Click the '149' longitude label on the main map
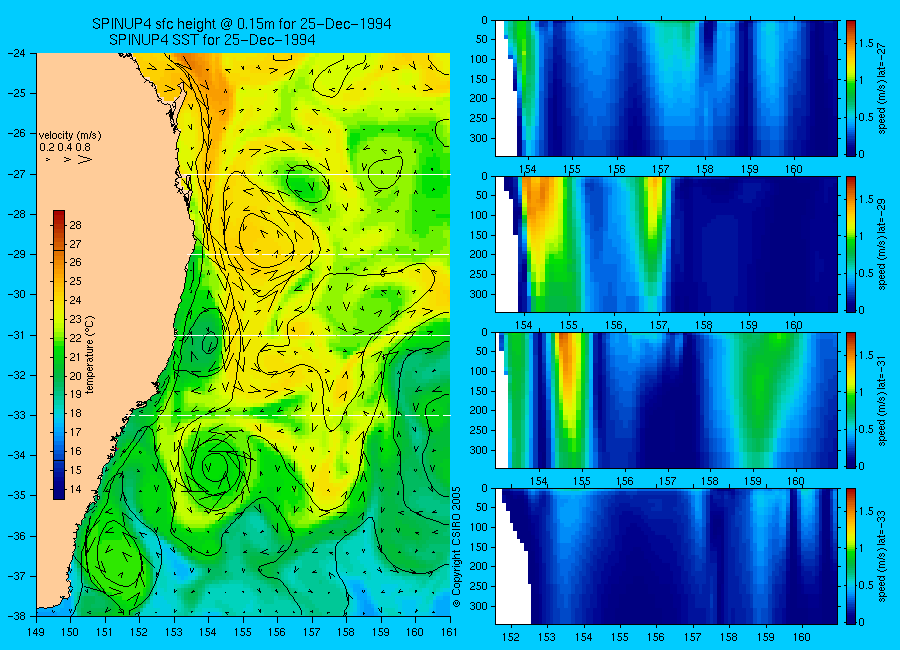900x650 pixels. (x=36, y=632)
